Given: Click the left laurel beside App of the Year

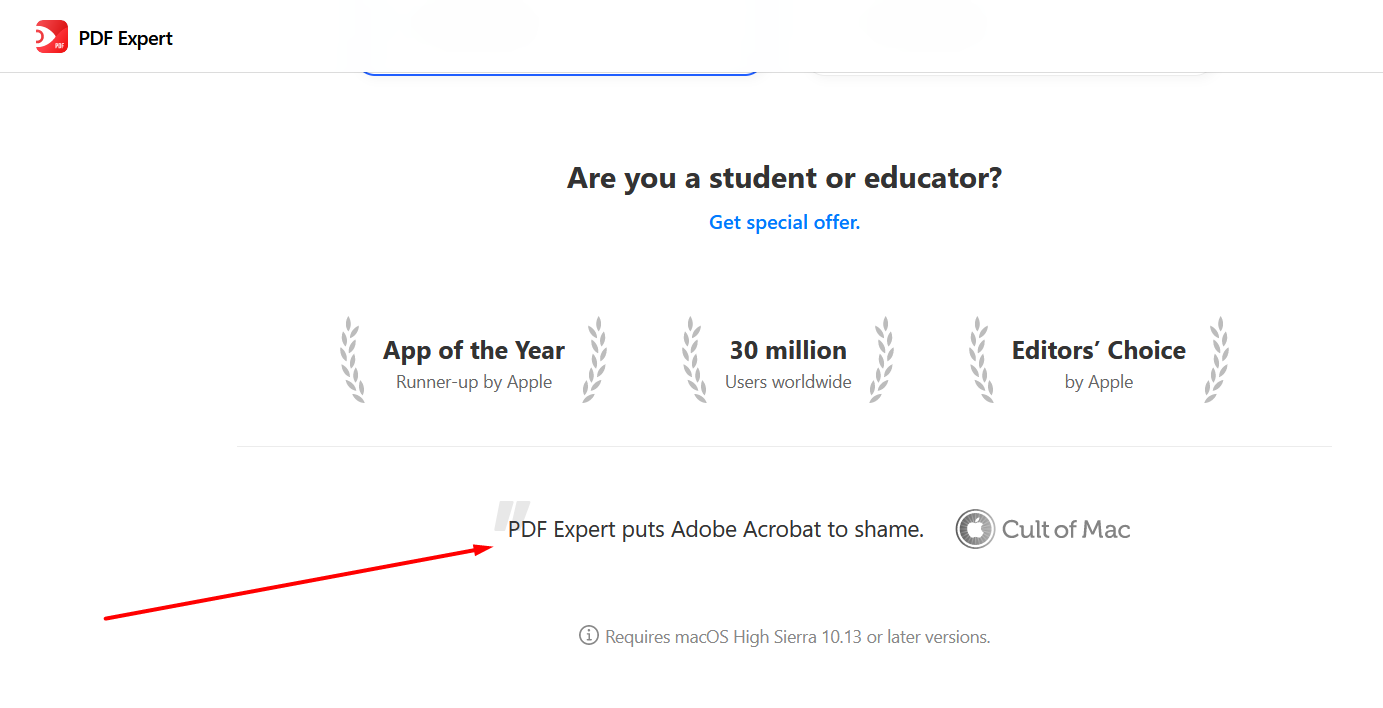Looking at the screenshot, I should click(352, 360).
